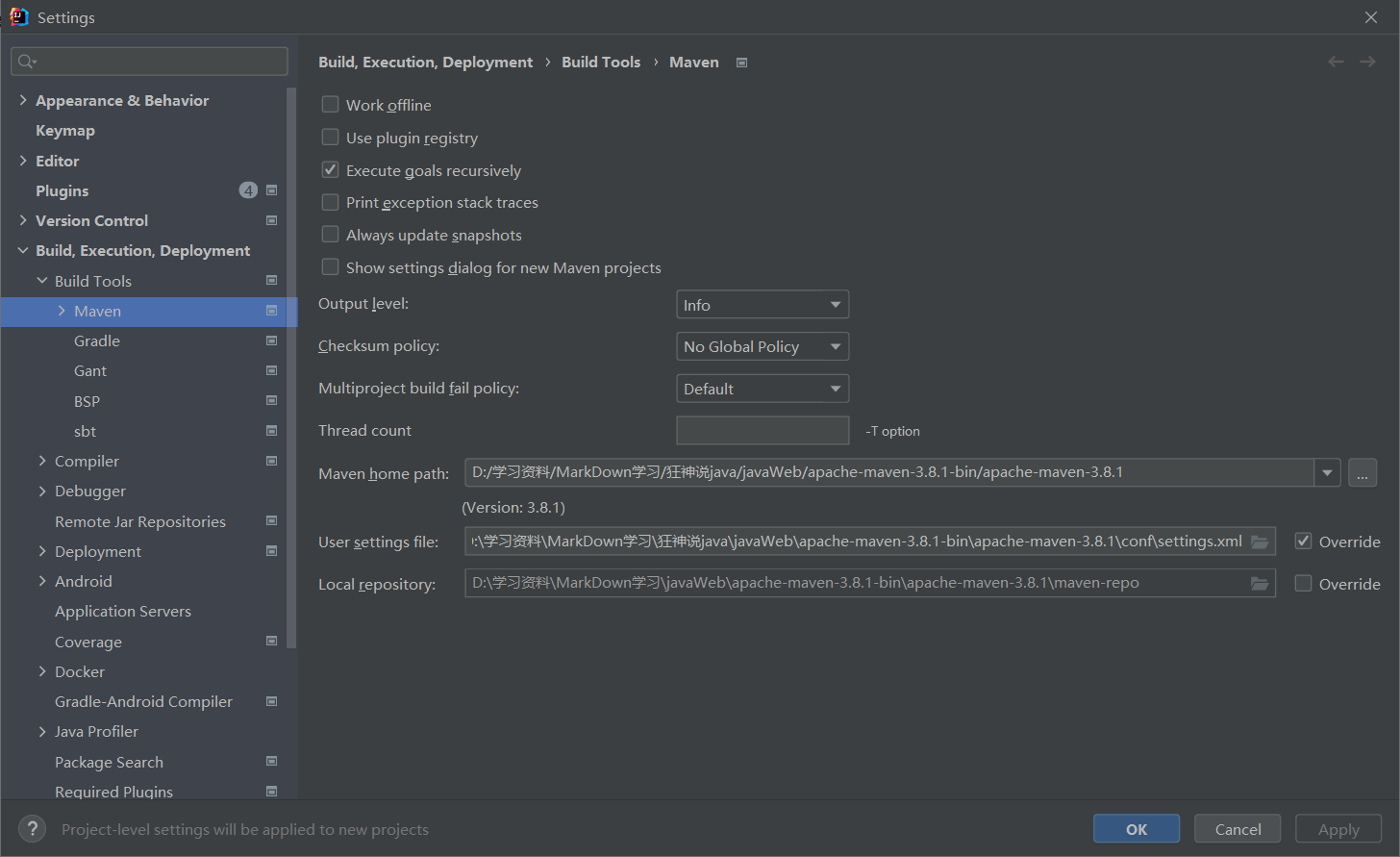Expand Appearance & Behavior section
This screenshot has height=857, width=1400.
click(x=23, y=100)
